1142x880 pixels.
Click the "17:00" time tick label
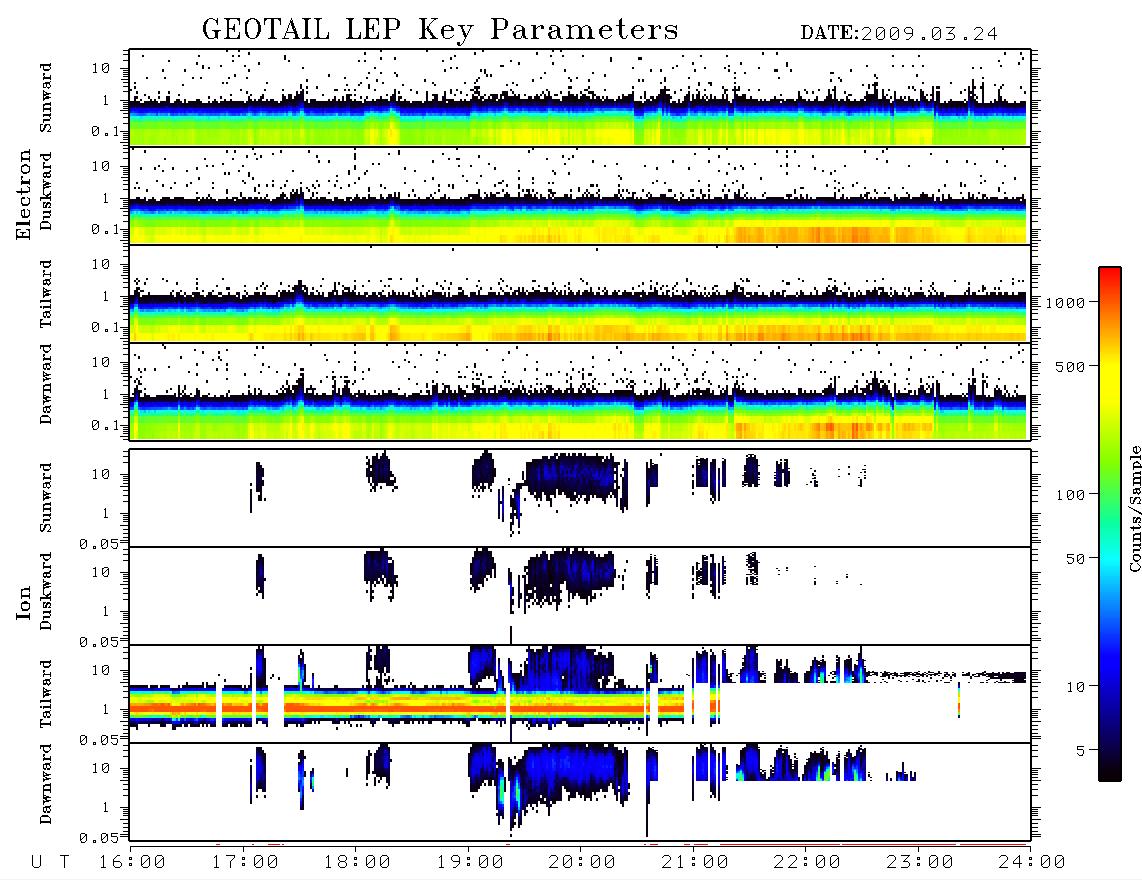pos(245,863)
